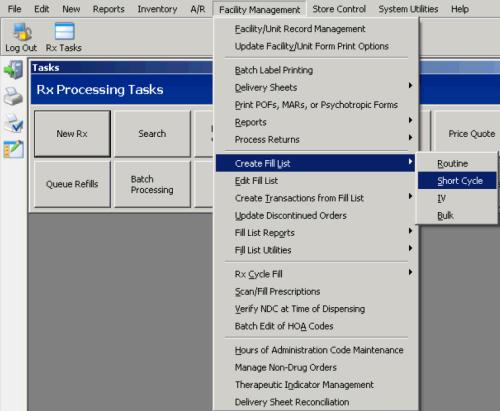Viewport: 500px width, 411px height.
Task: Open the Store Control menu
Action: point(339,9)
